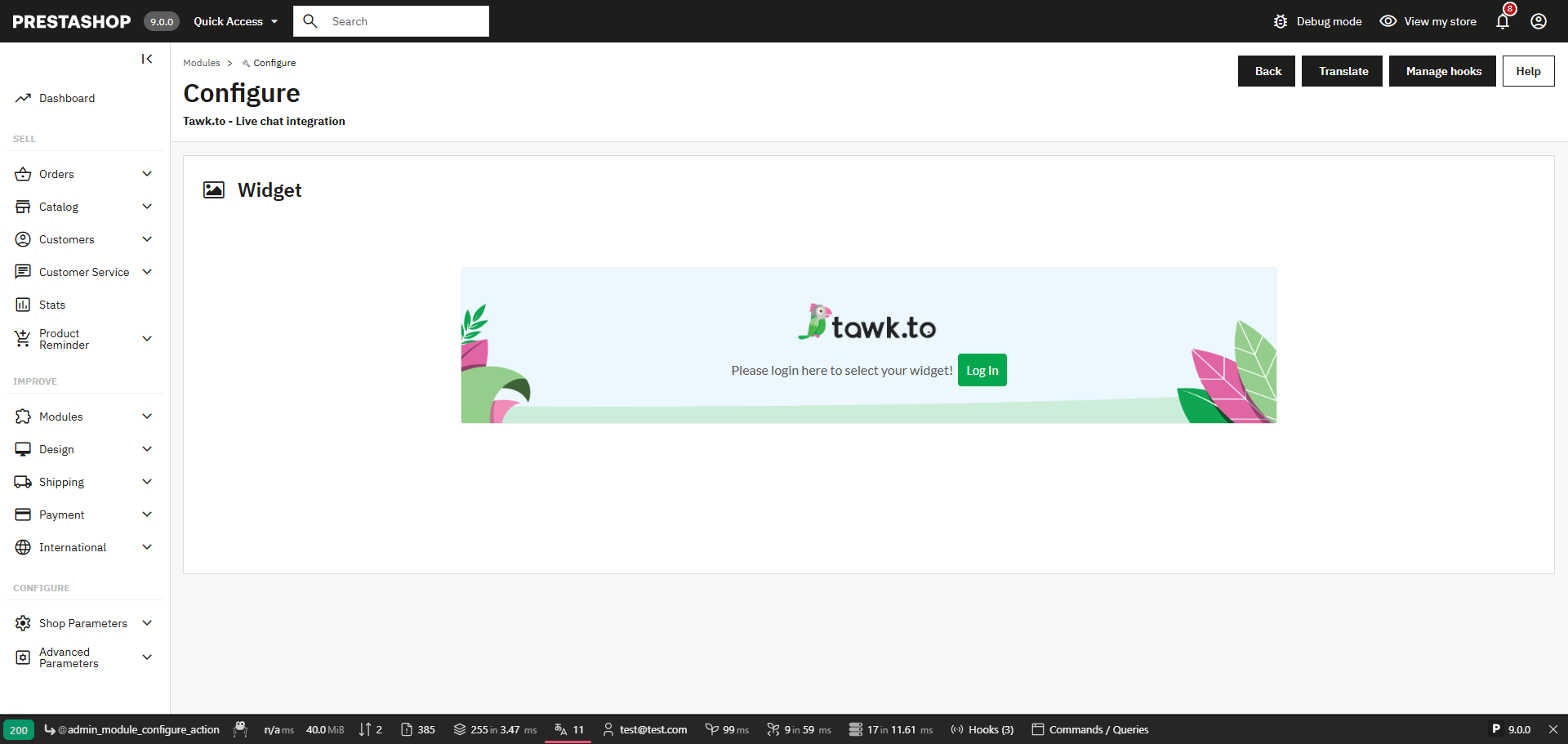Expand the International submenu
Viewport: 1568px width, 744px height.
point(147,547)
